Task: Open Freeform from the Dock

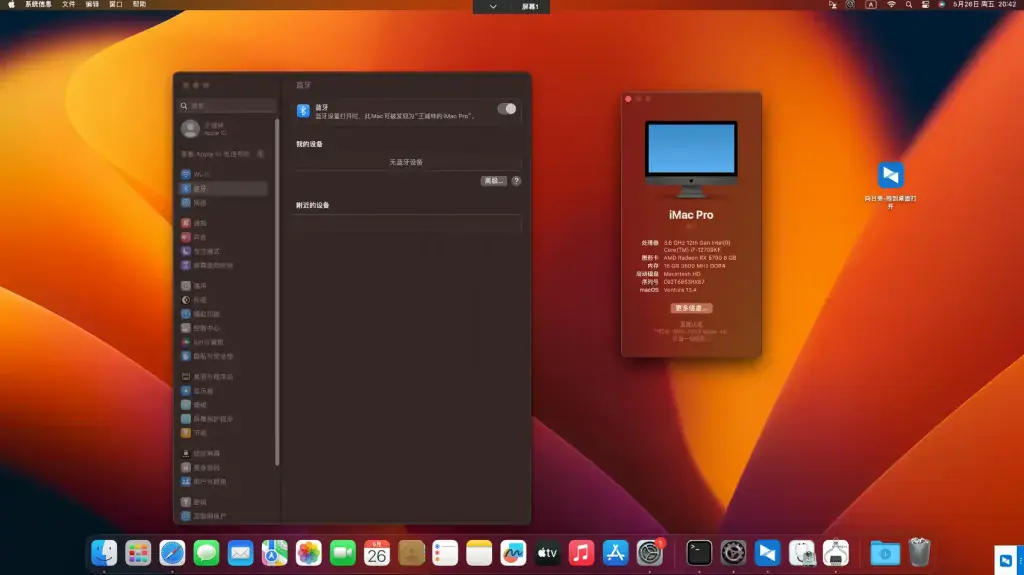Action: 513,553
